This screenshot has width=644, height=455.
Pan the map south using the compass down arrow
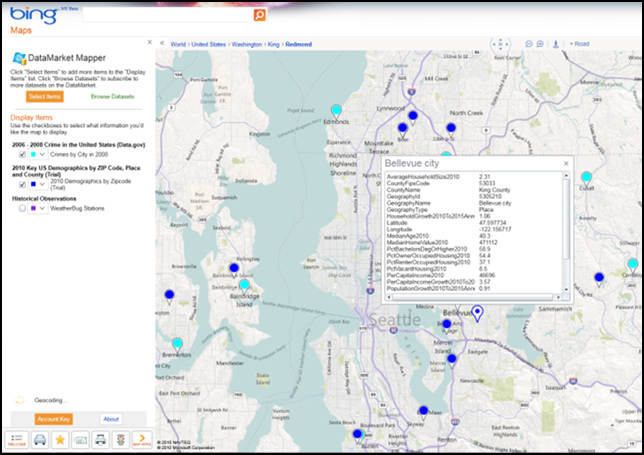pos(500,49)
